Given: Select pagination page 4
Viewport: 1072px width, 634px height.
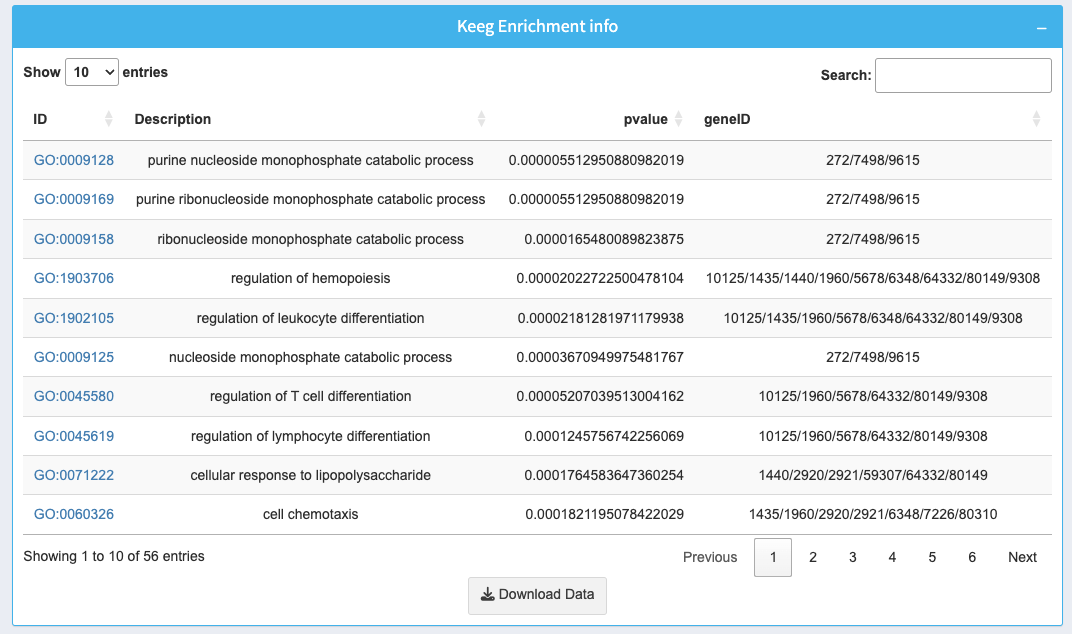Looking at the screenshot, I should (892, 557).
